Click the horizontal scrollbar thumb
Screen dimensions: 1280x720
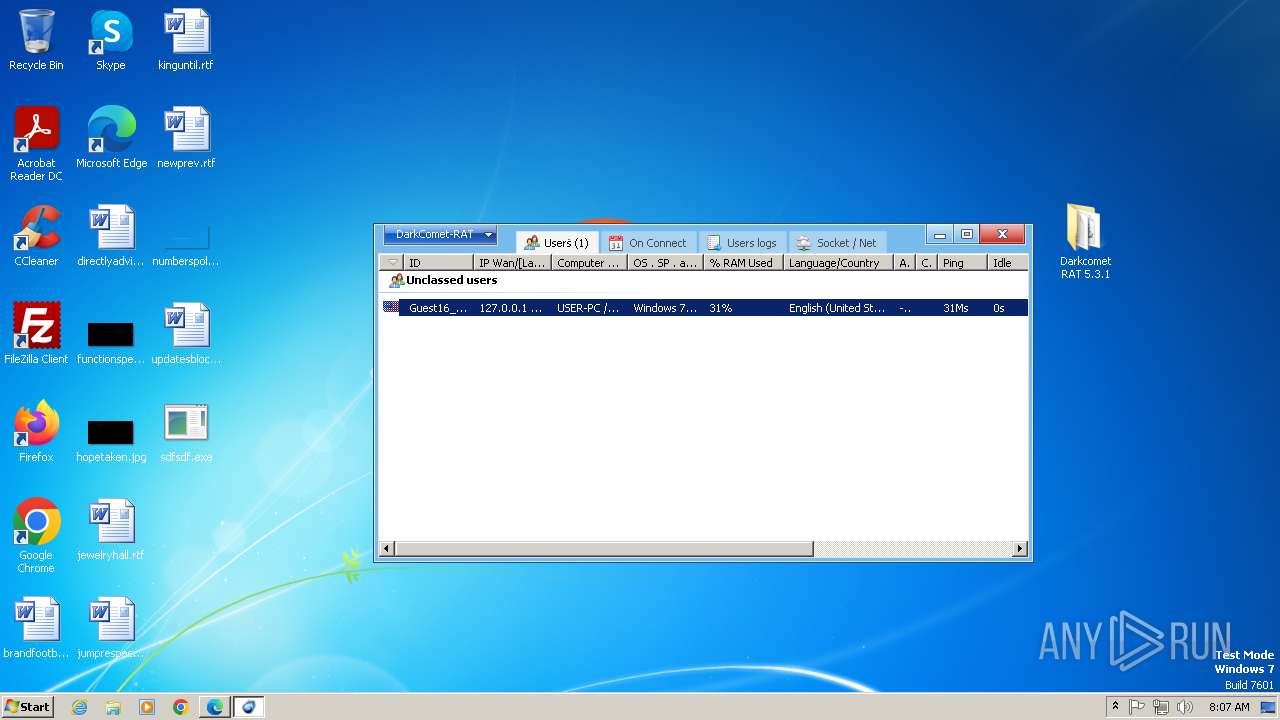pos(604,549)
